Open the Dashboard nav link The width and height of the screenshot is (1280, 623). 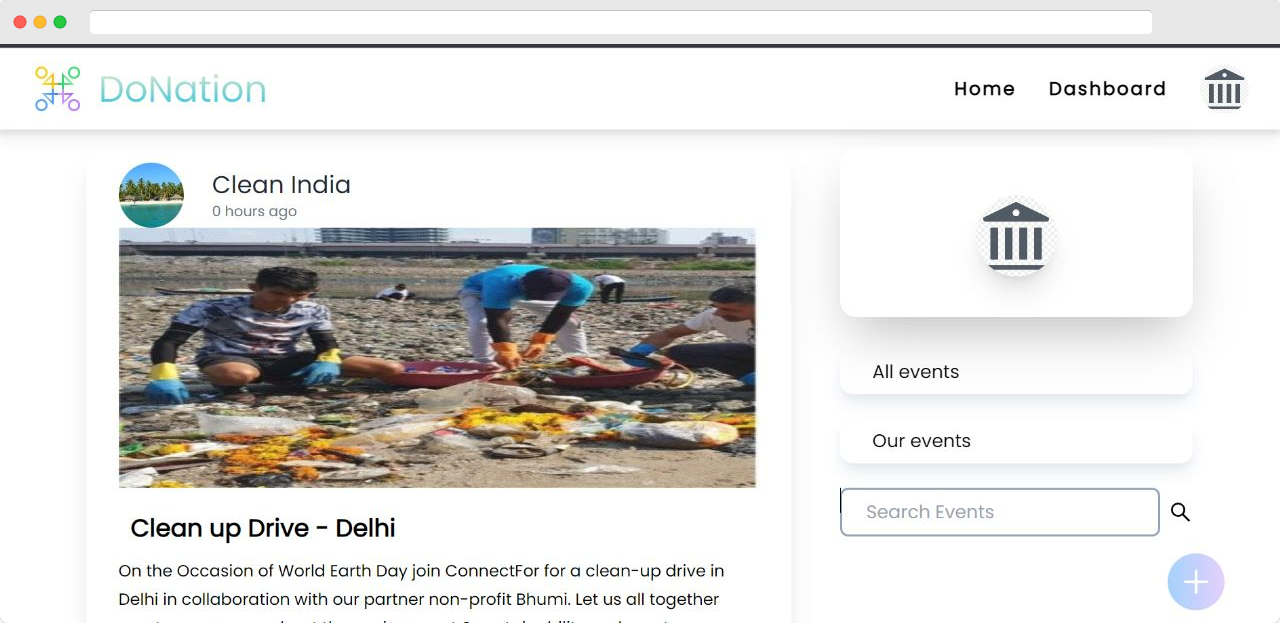pyautogui.click(x=1107, y=89)
